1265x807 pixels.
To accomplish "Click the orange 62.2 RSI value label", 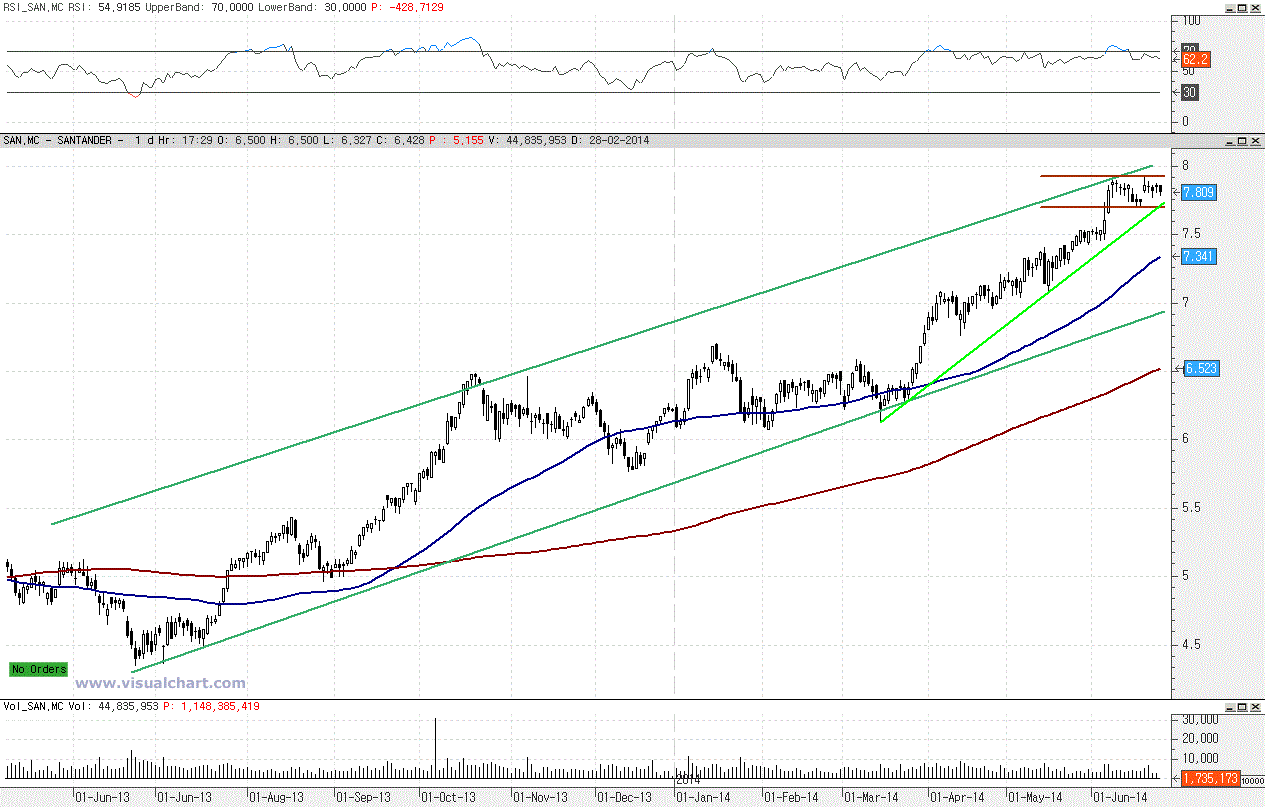I will pyautogui.click(x=1195, y=60).
